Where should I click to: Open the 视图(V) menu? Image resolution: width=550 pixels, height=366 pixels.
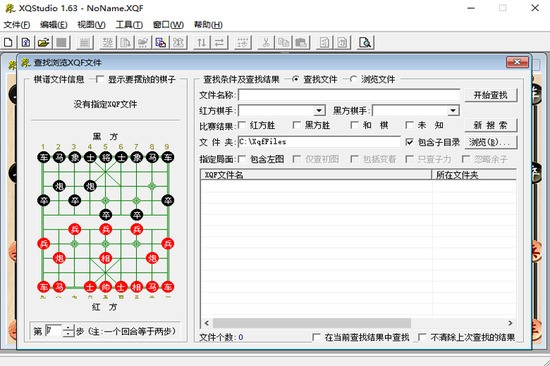91,25
